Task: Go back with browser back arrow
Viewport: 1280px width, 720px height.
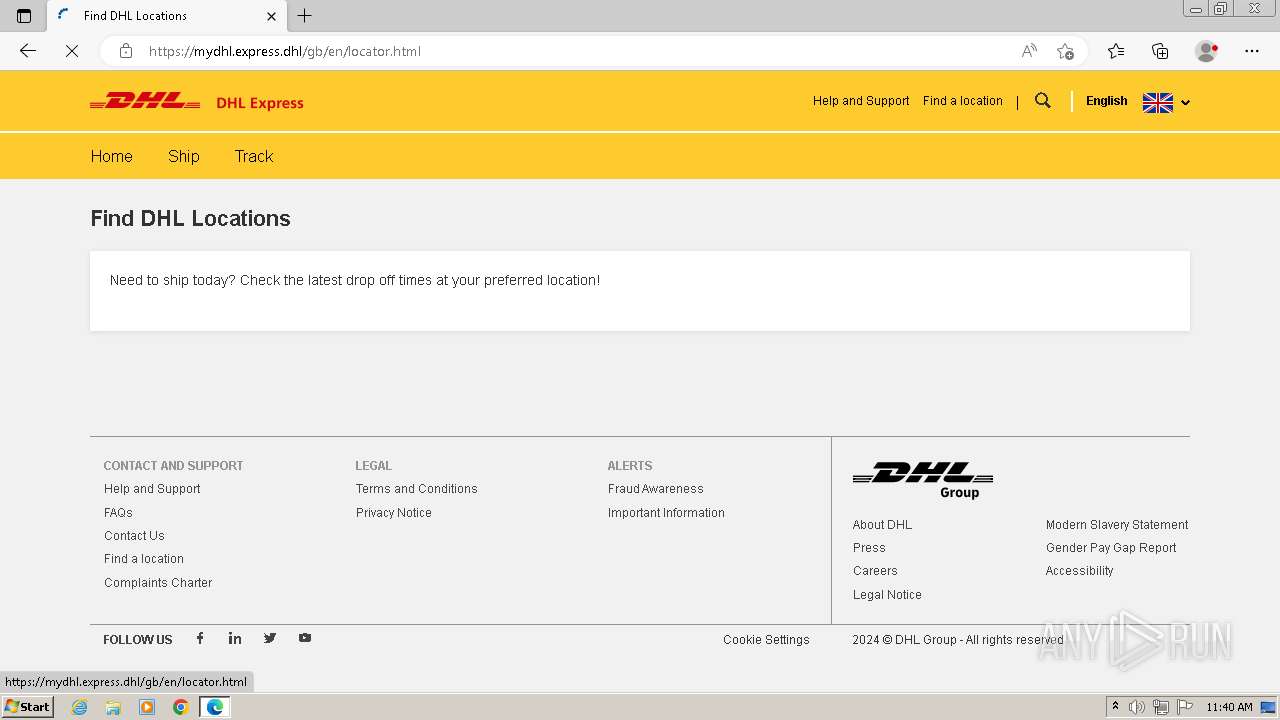Action: (x=28, y=51)
